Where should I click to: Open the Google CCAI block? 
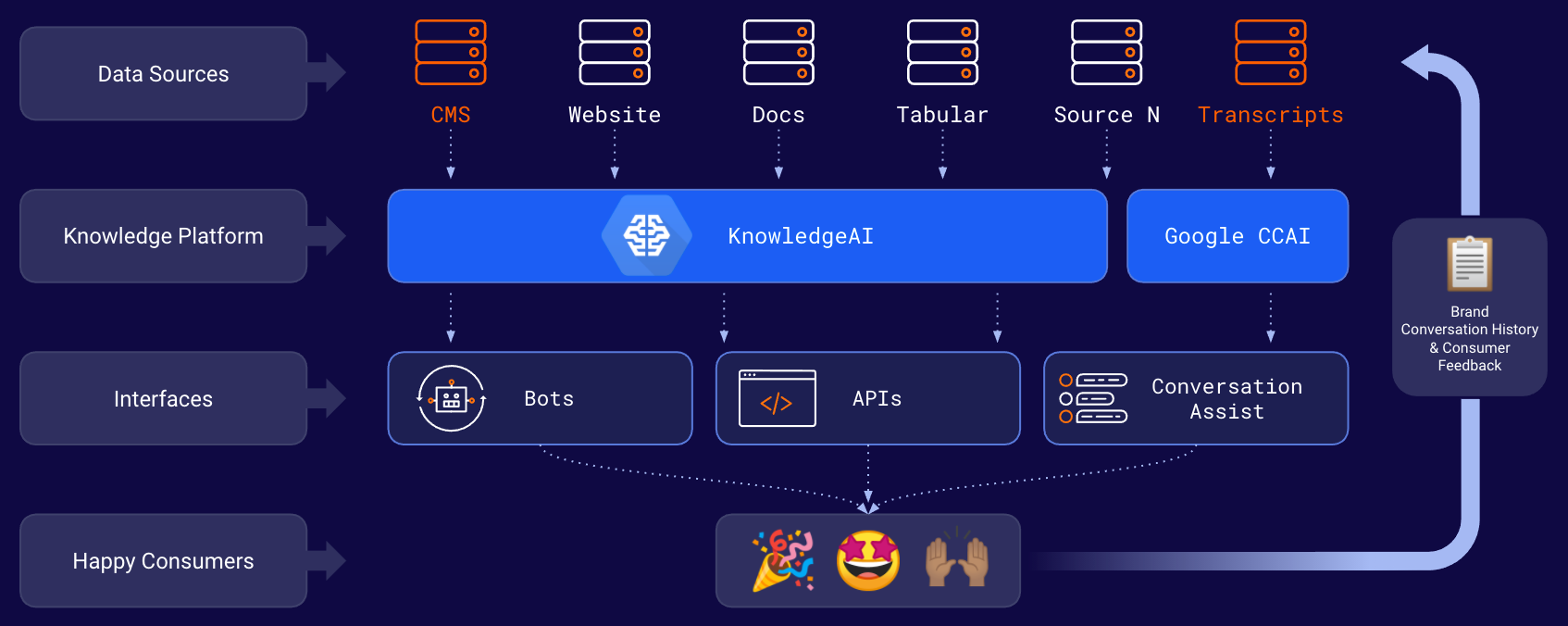[x=1238, y=236]
